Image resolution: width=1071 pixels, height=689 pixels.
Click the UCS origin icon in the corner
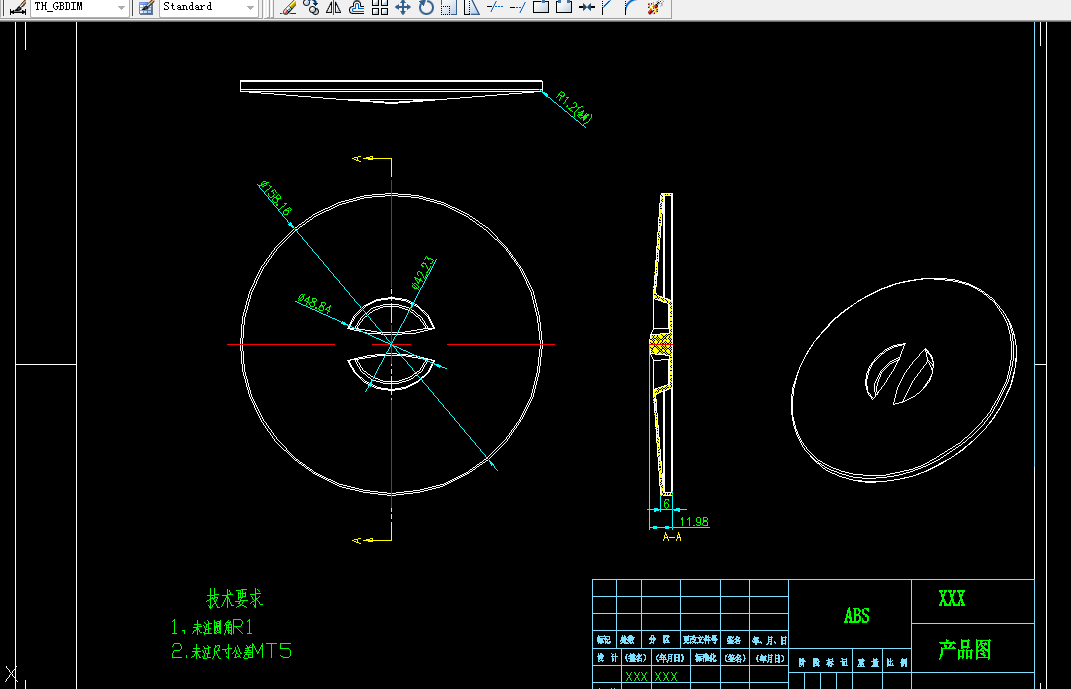click(10, 676)
